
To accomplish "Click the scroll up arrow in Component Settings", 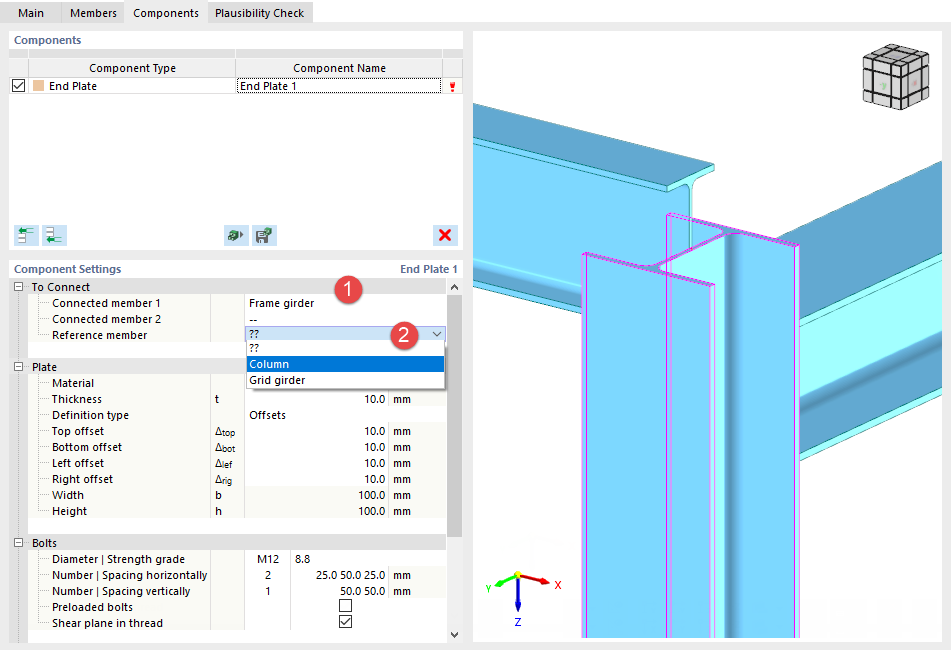I will [x=454, y=287].
